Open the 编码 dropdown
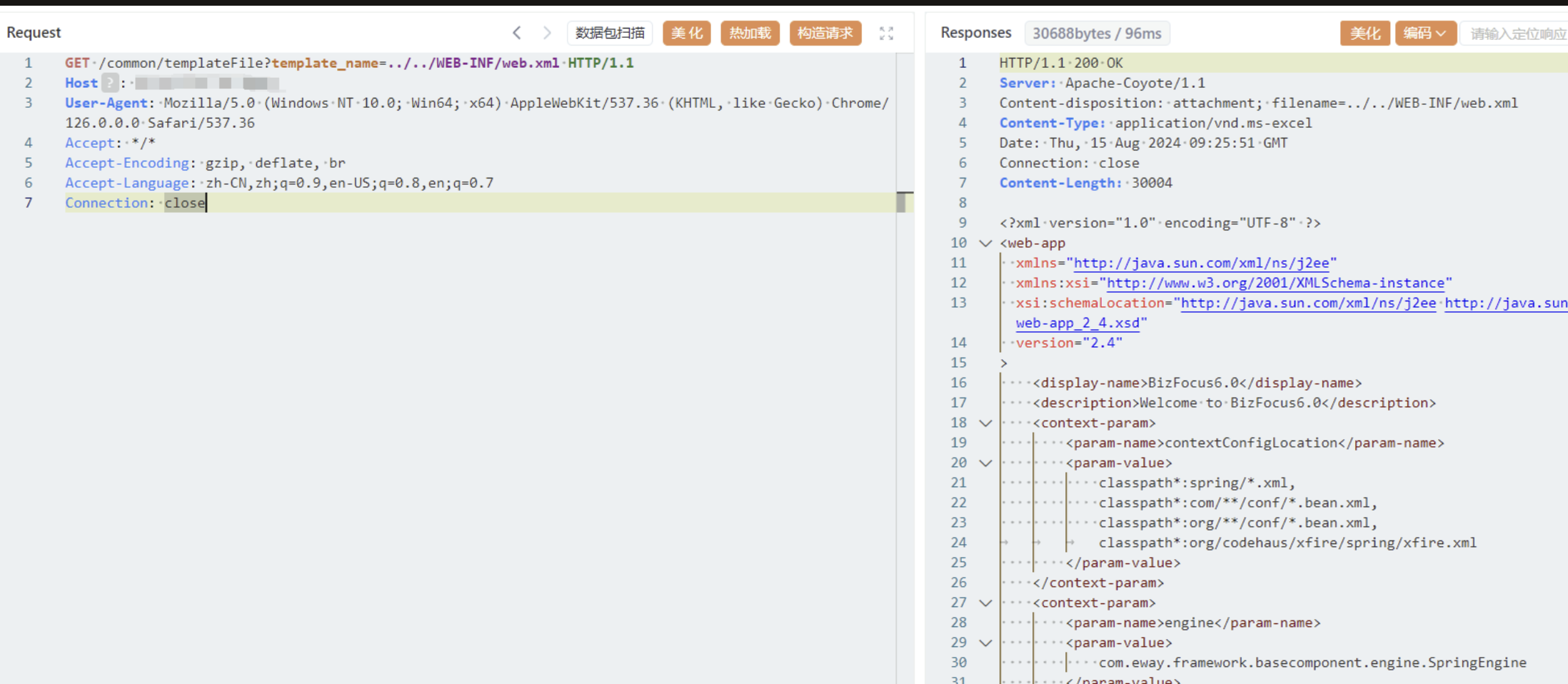The width and height of the screenshot is (1568, 684). (1425, 34)
